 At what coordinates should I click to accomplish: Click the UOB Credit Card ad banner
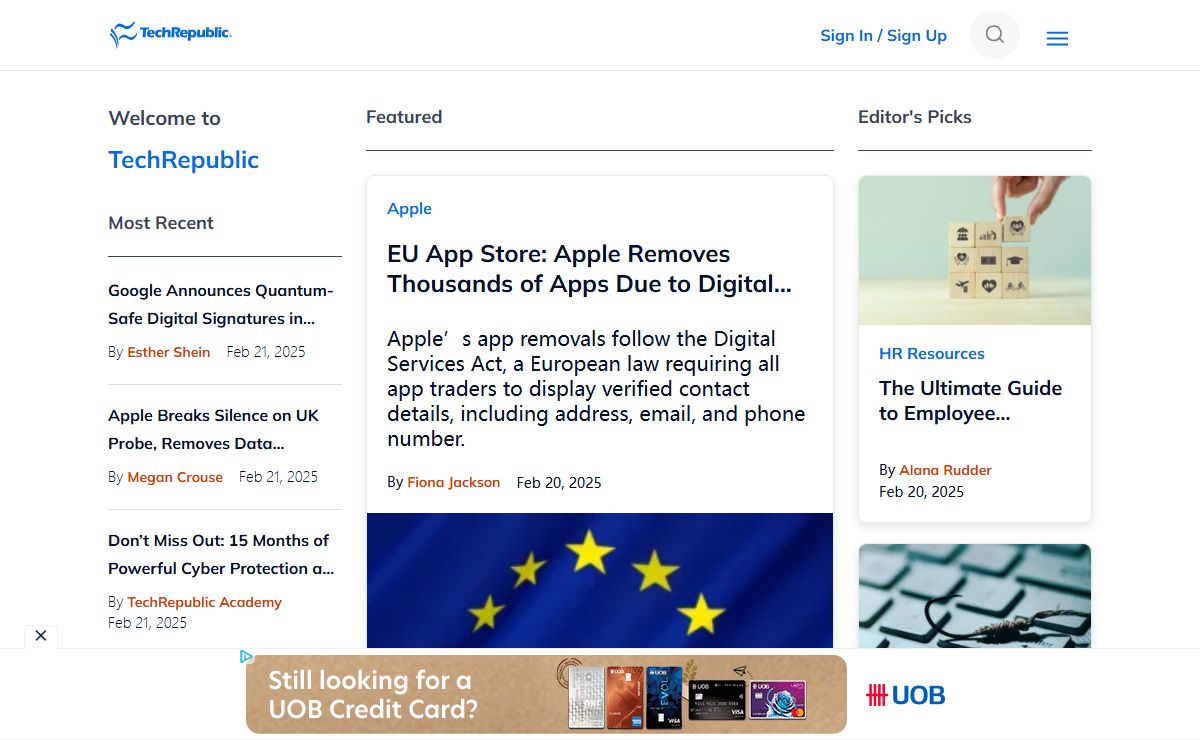pyautogui.click(x=546, y=694)
